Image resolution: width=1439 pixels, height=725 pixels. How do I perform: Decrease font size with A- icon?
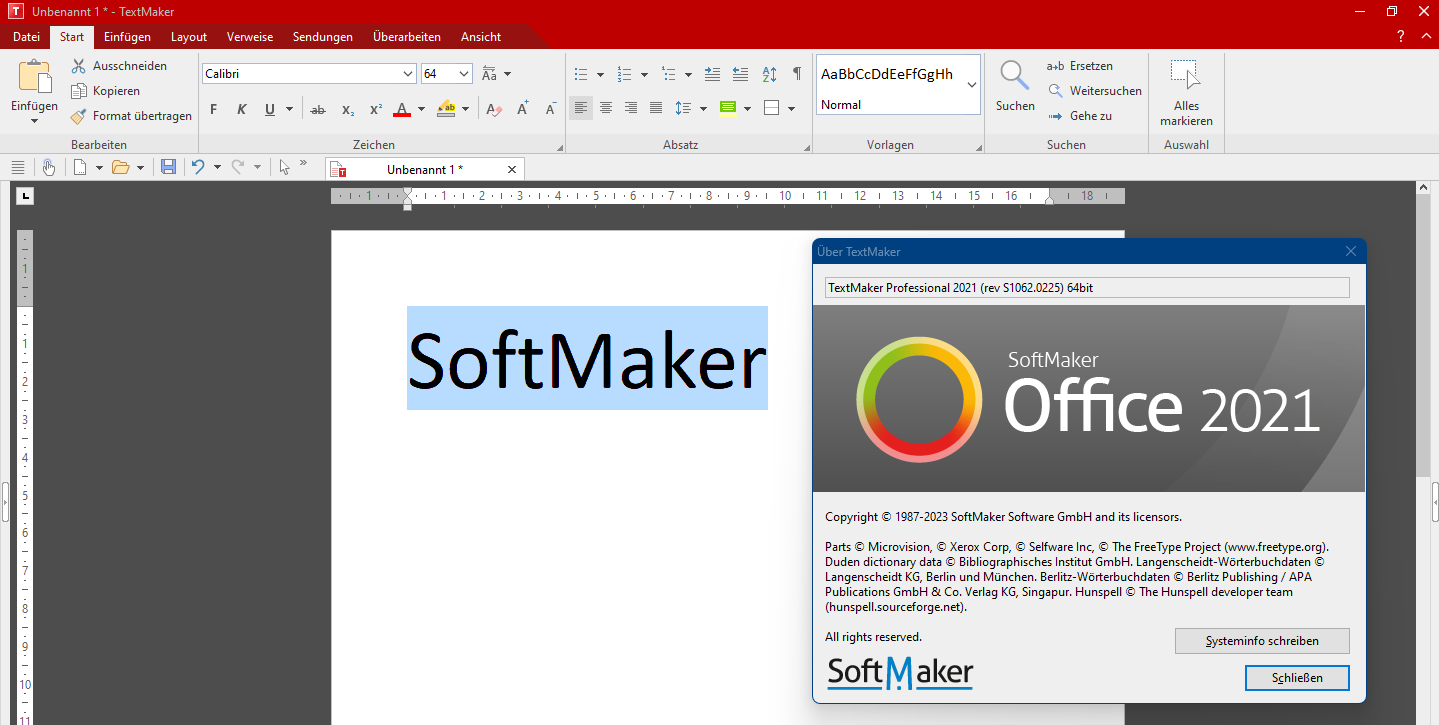(551, 109)
